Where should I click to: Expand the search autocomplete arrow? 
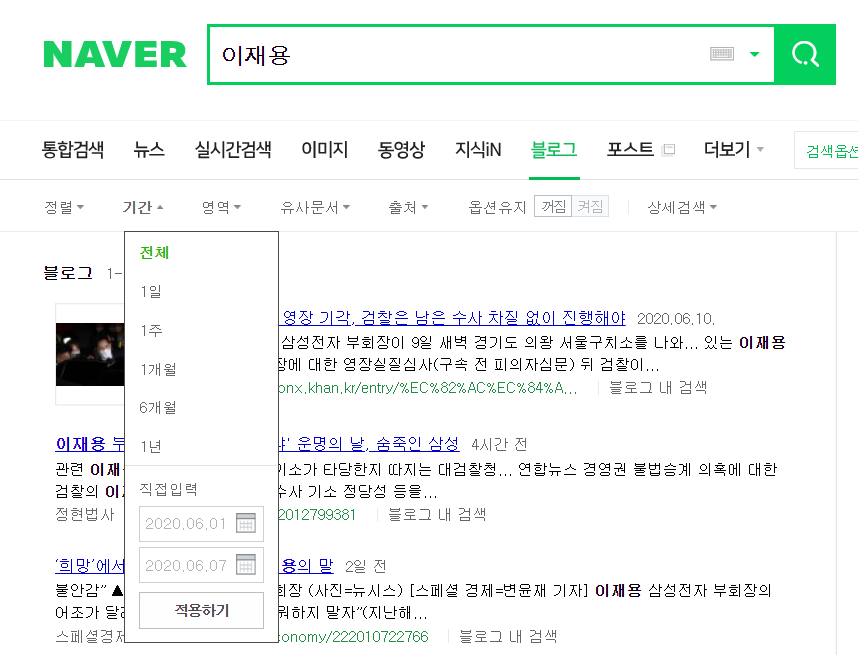tap(755, 54)
